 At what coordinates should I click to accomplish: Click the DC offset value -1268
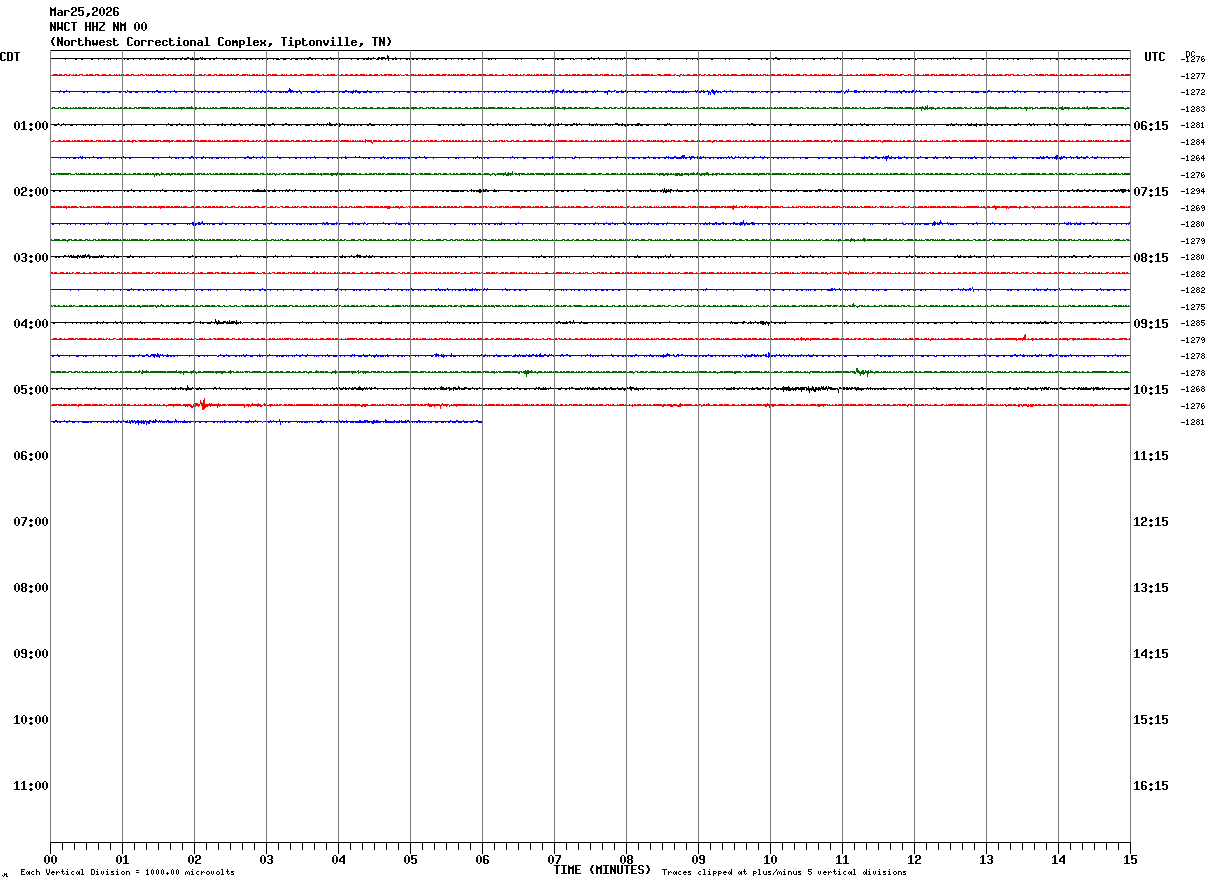(1193, 389)
